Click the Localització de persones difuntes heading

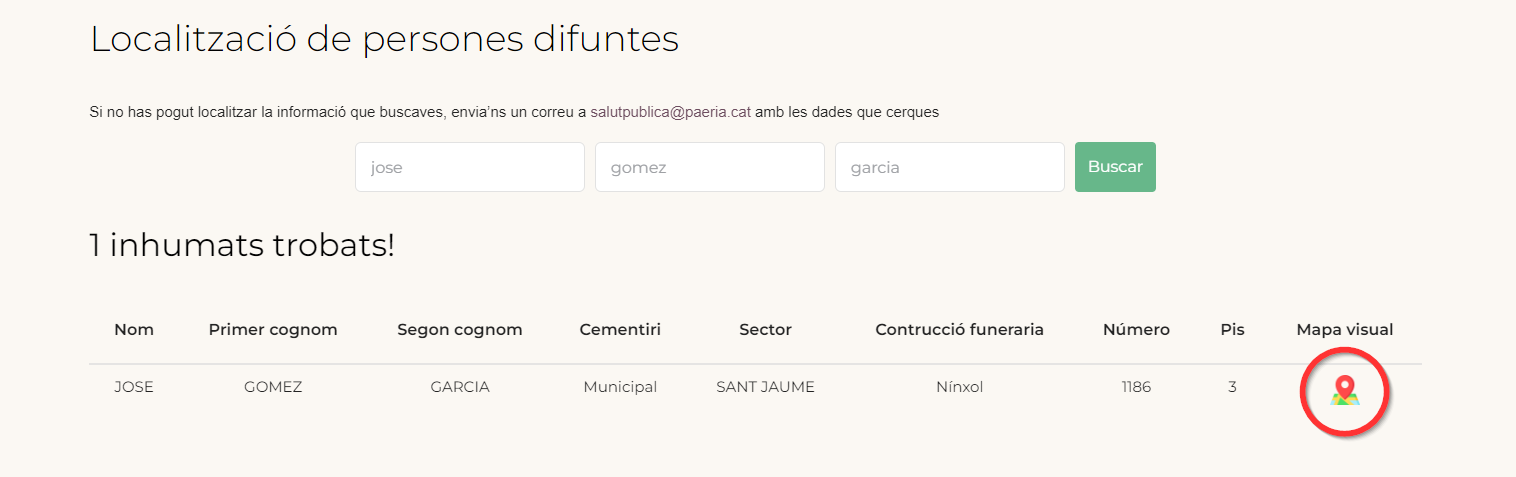pos(385,39)
